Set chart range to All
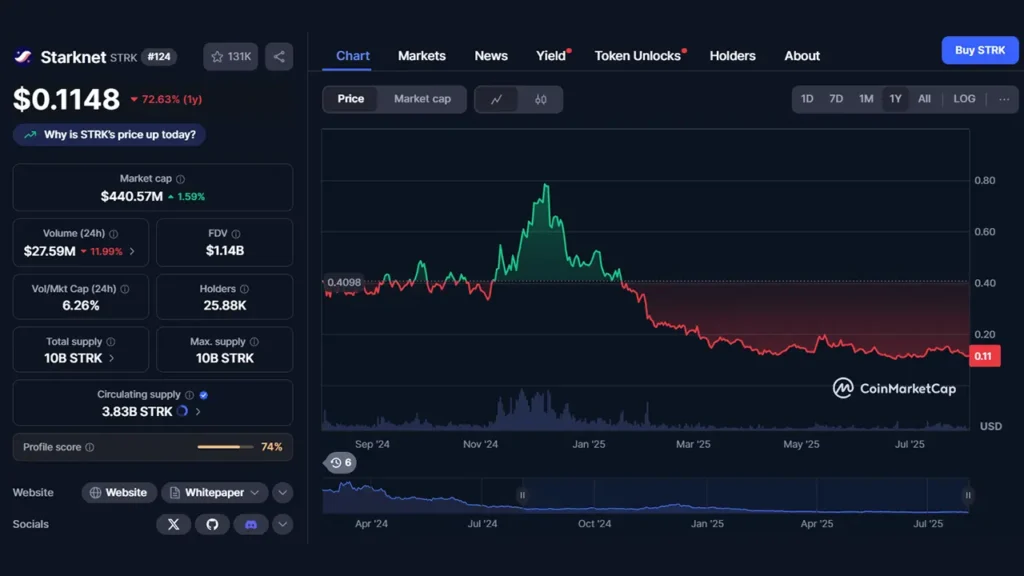The image size is (1024, 576). (x=924, y=99)
